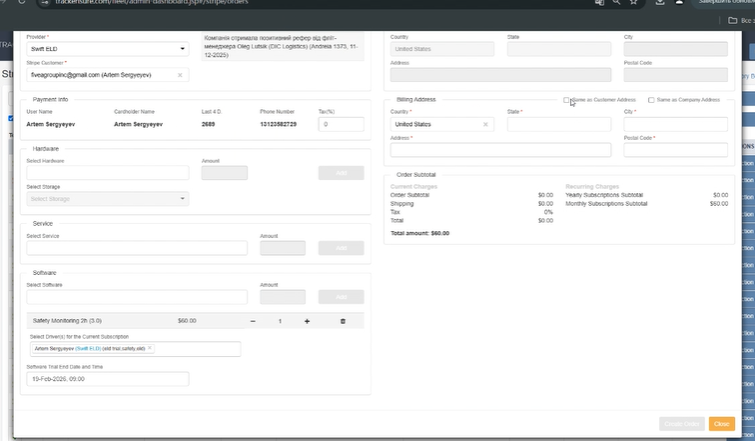Click Billing Address Postal Code field
755x441 pixels.
[676, 150]
